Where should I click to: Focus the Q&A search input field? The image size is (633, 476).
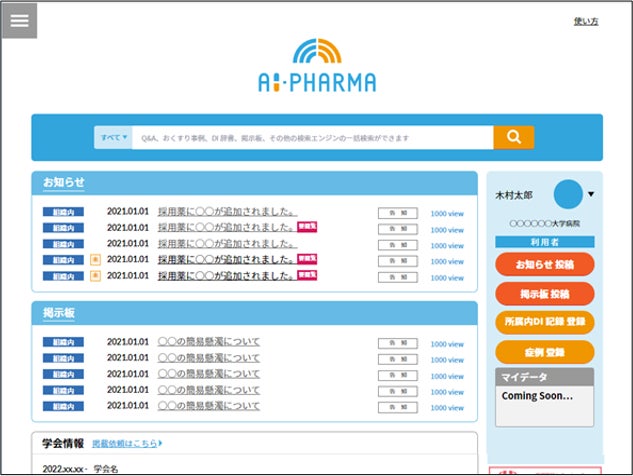[312, 138]
